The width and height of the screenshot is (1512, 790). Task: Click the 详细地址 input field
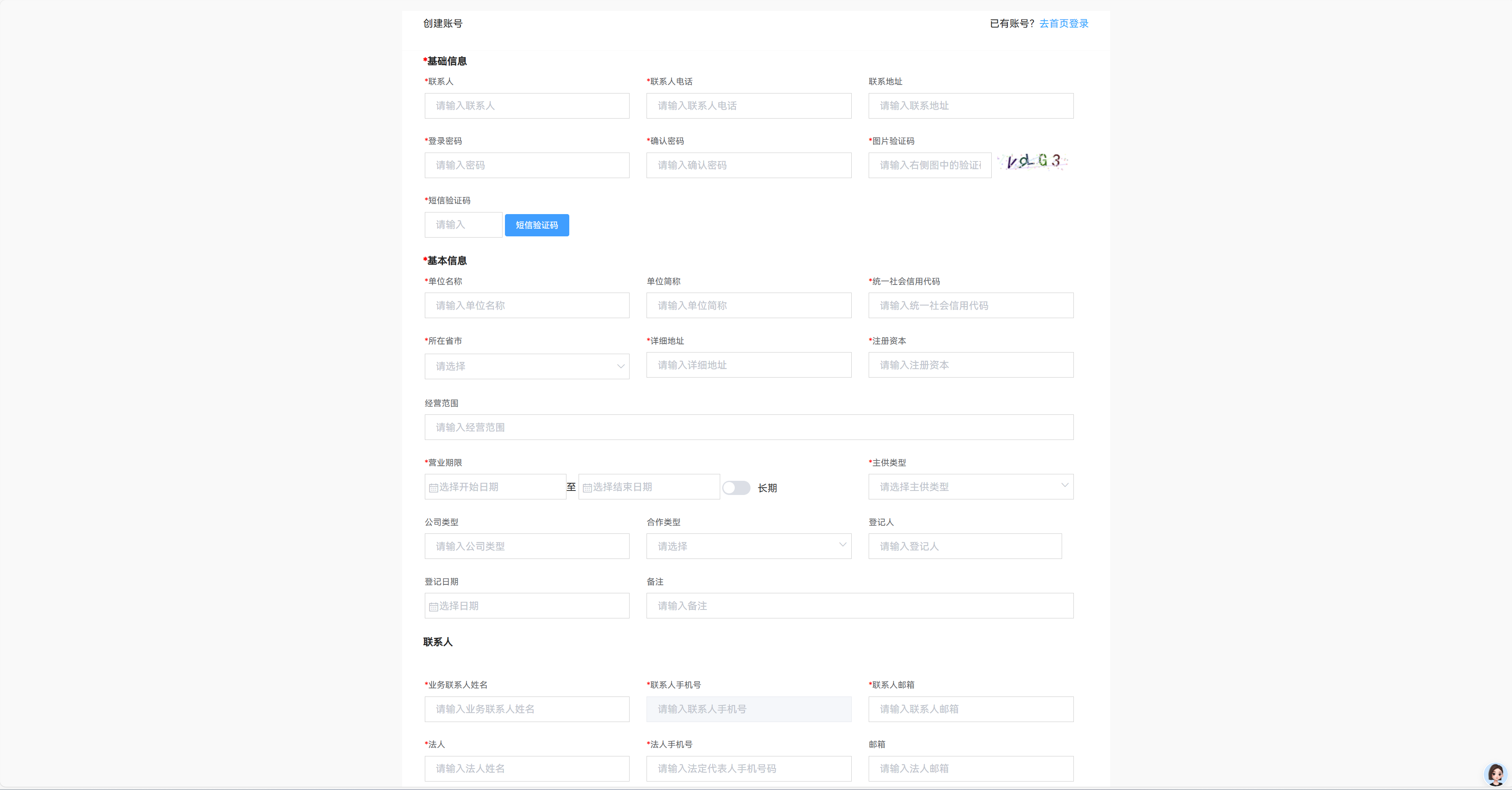(x=749, y=365)
